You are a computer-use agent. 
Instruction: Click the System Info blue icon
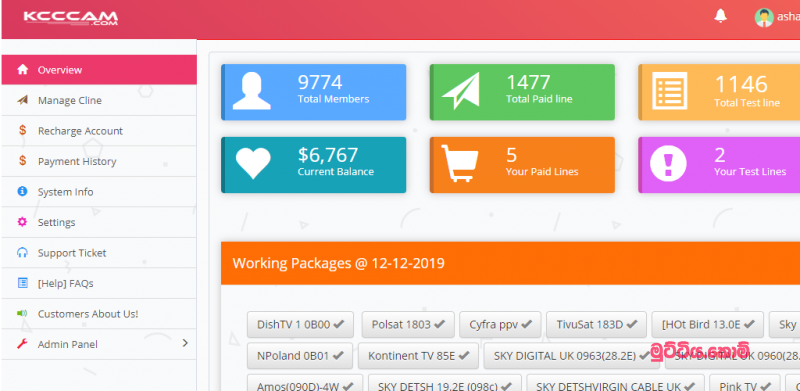[22, 191]
